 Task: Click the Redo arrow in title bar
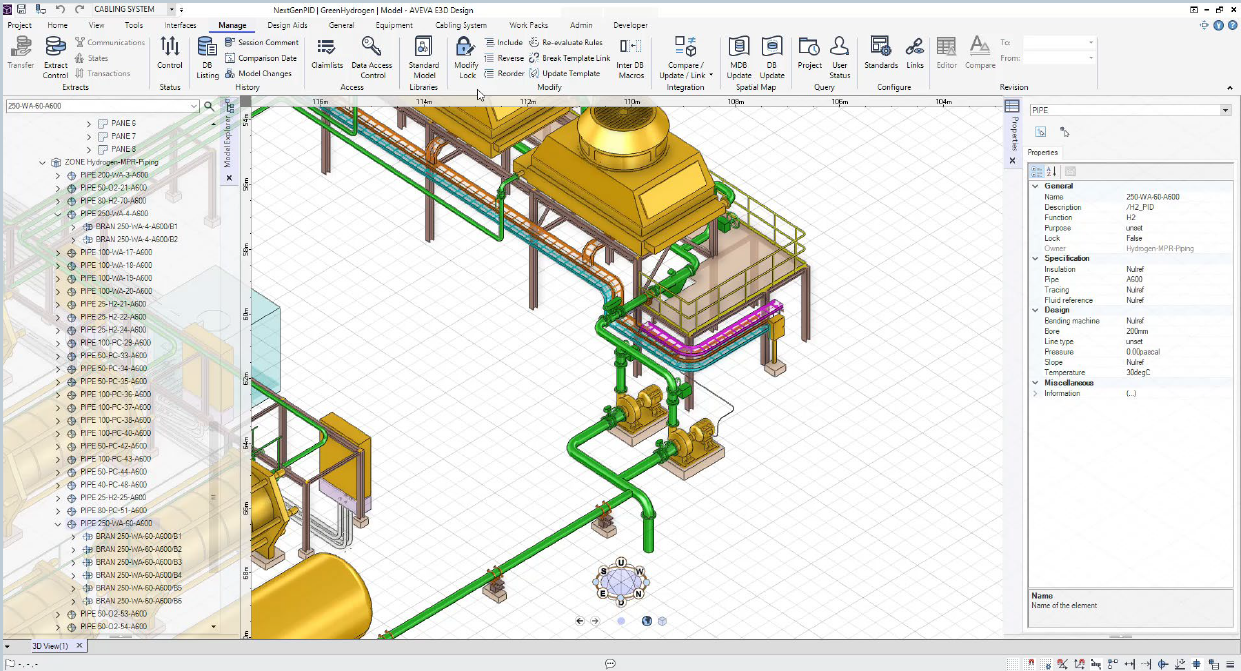point(80,9)
